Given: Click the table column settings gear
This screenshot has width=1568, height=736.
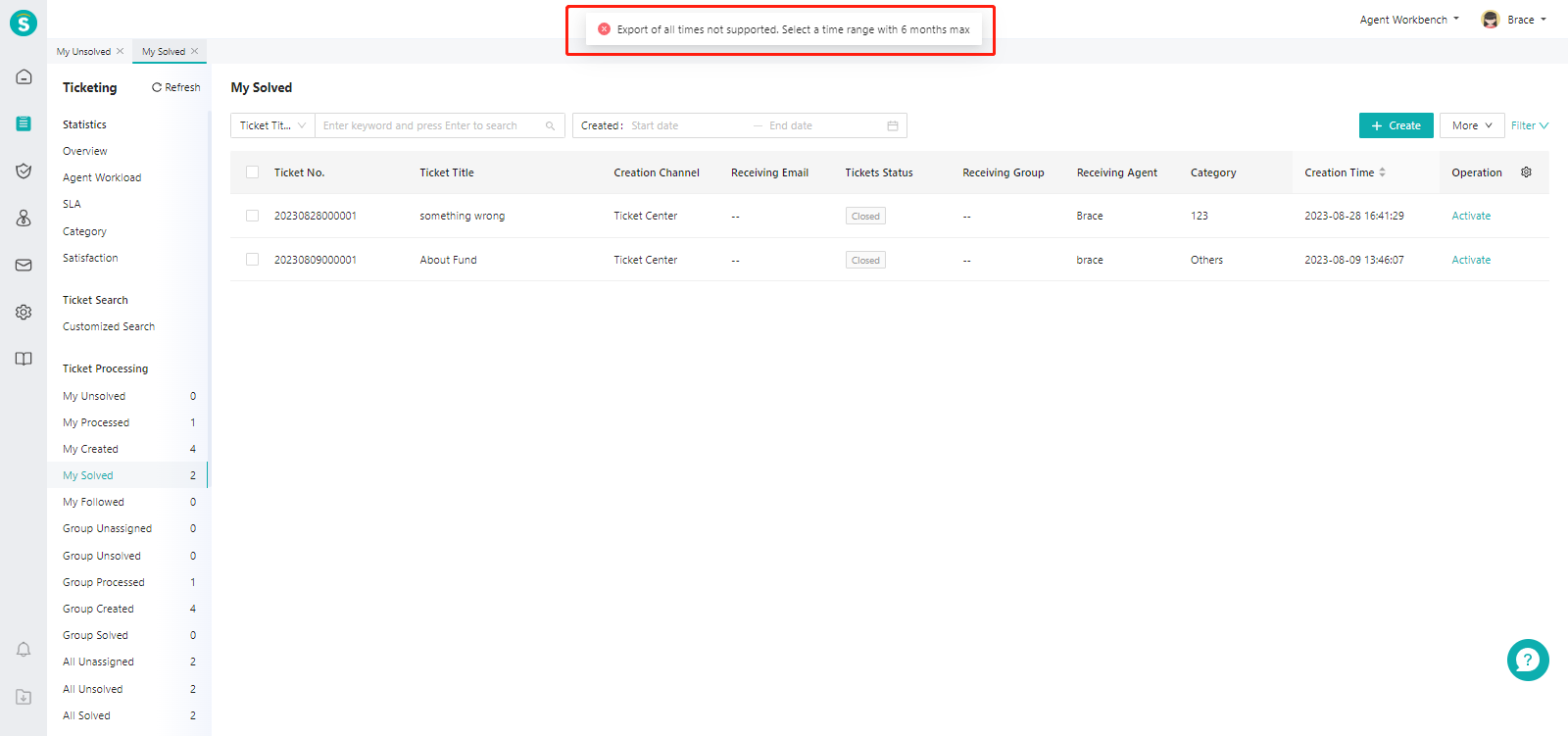Looking at the screenshot, I should (1526, 172).
